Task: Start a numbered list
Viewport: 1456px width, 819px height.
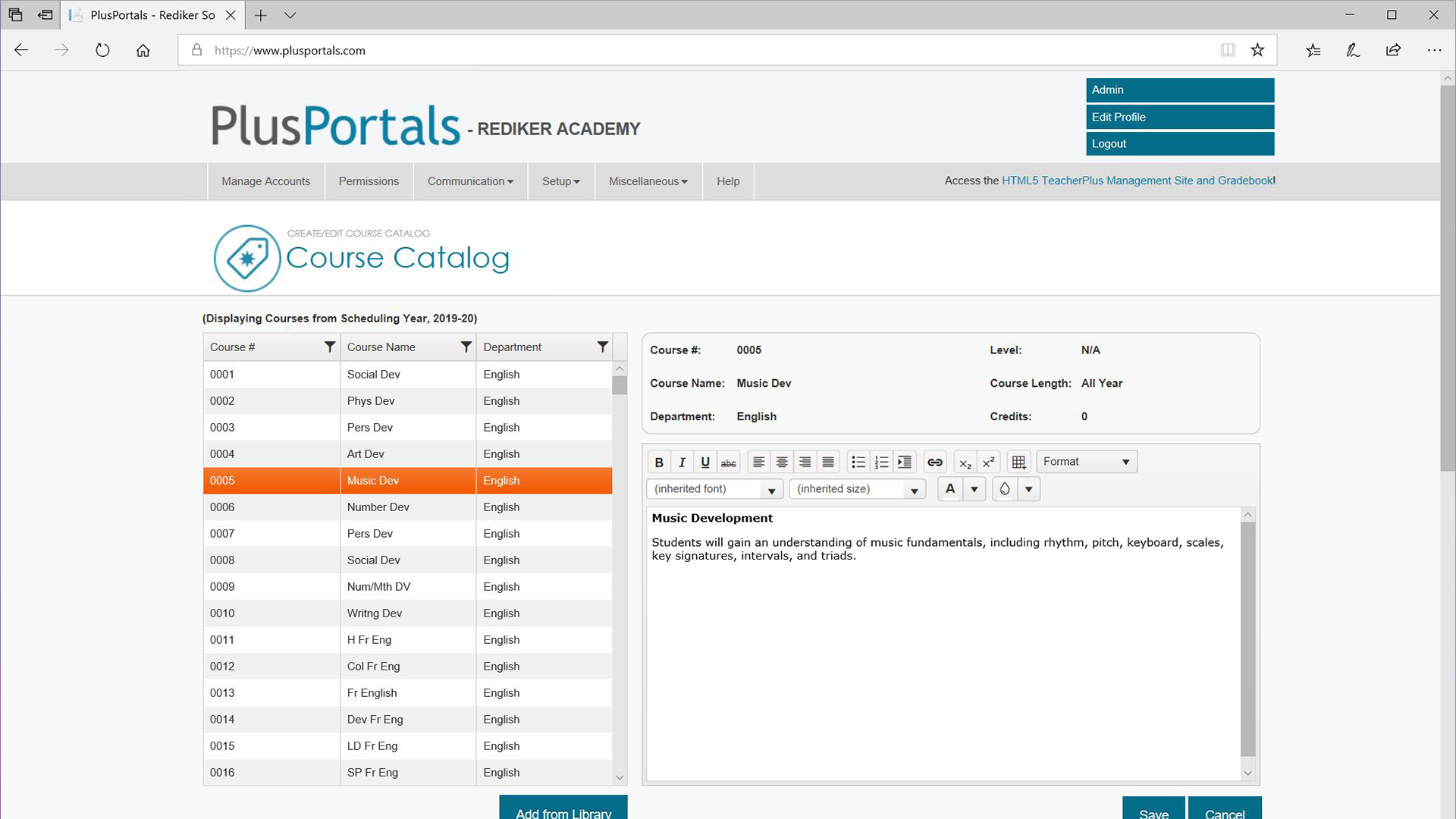Action: click(881, 461)
